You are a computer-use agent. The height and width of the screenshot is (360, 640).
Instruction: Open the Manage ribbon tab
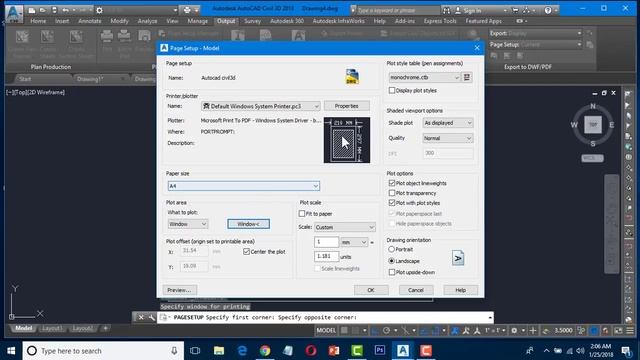pos(198,21)
